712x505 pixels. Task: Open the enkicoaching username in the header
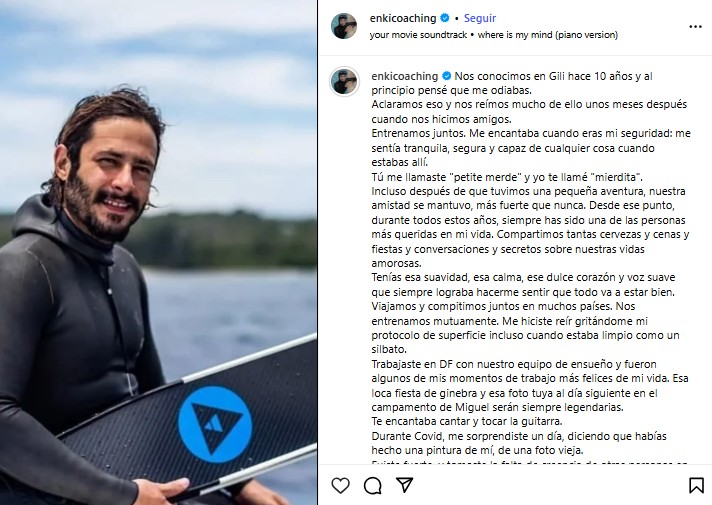click(x=403, y=18)
